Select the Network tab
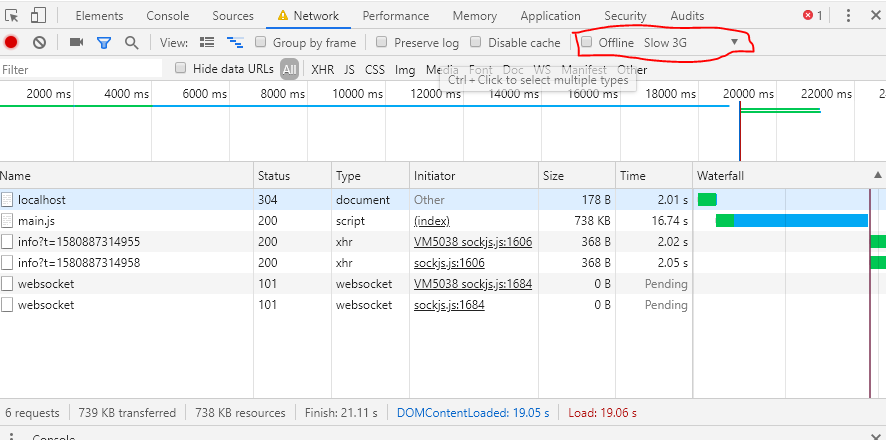 [309, 16]
